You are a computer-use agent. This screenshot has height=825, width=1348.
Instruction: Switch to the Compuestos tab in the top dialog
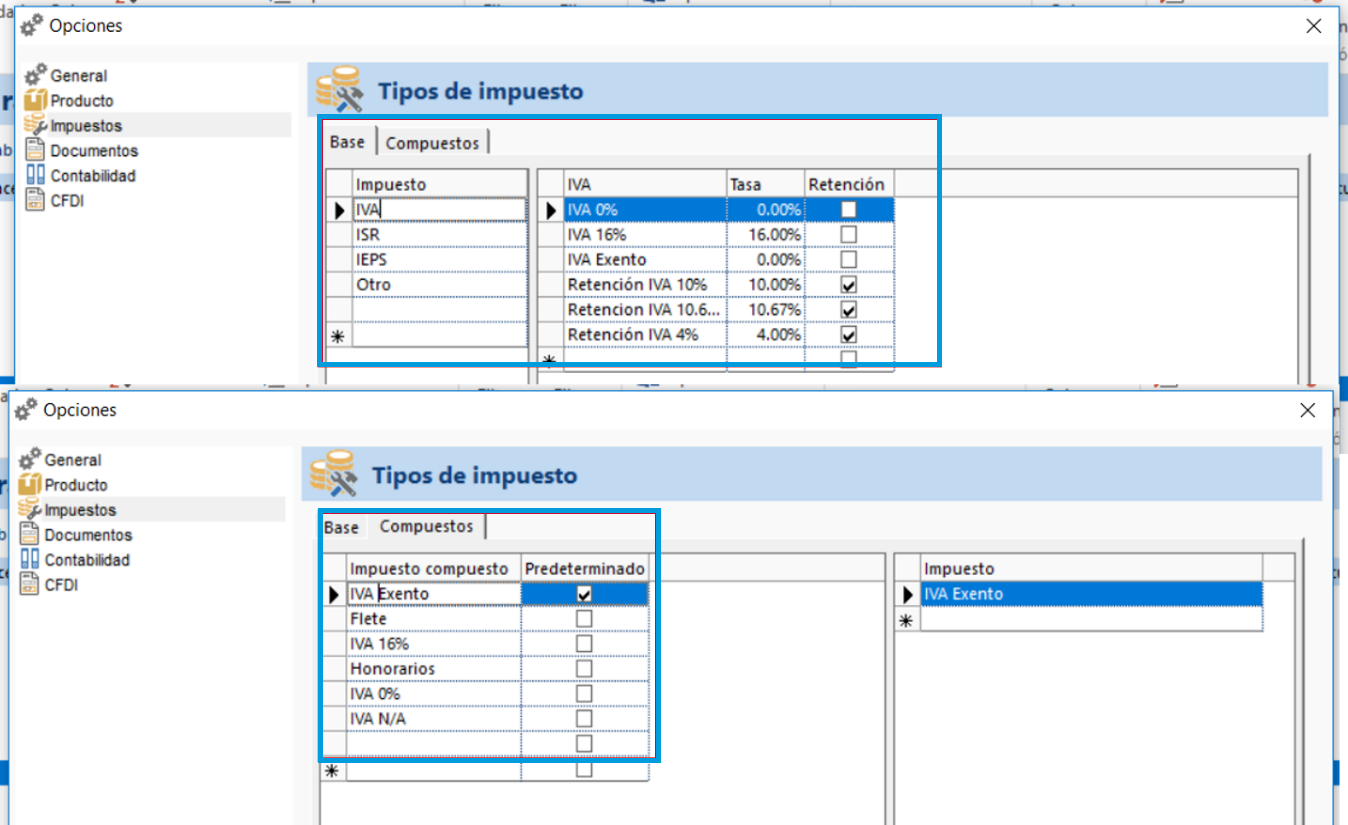pos(432,143)
